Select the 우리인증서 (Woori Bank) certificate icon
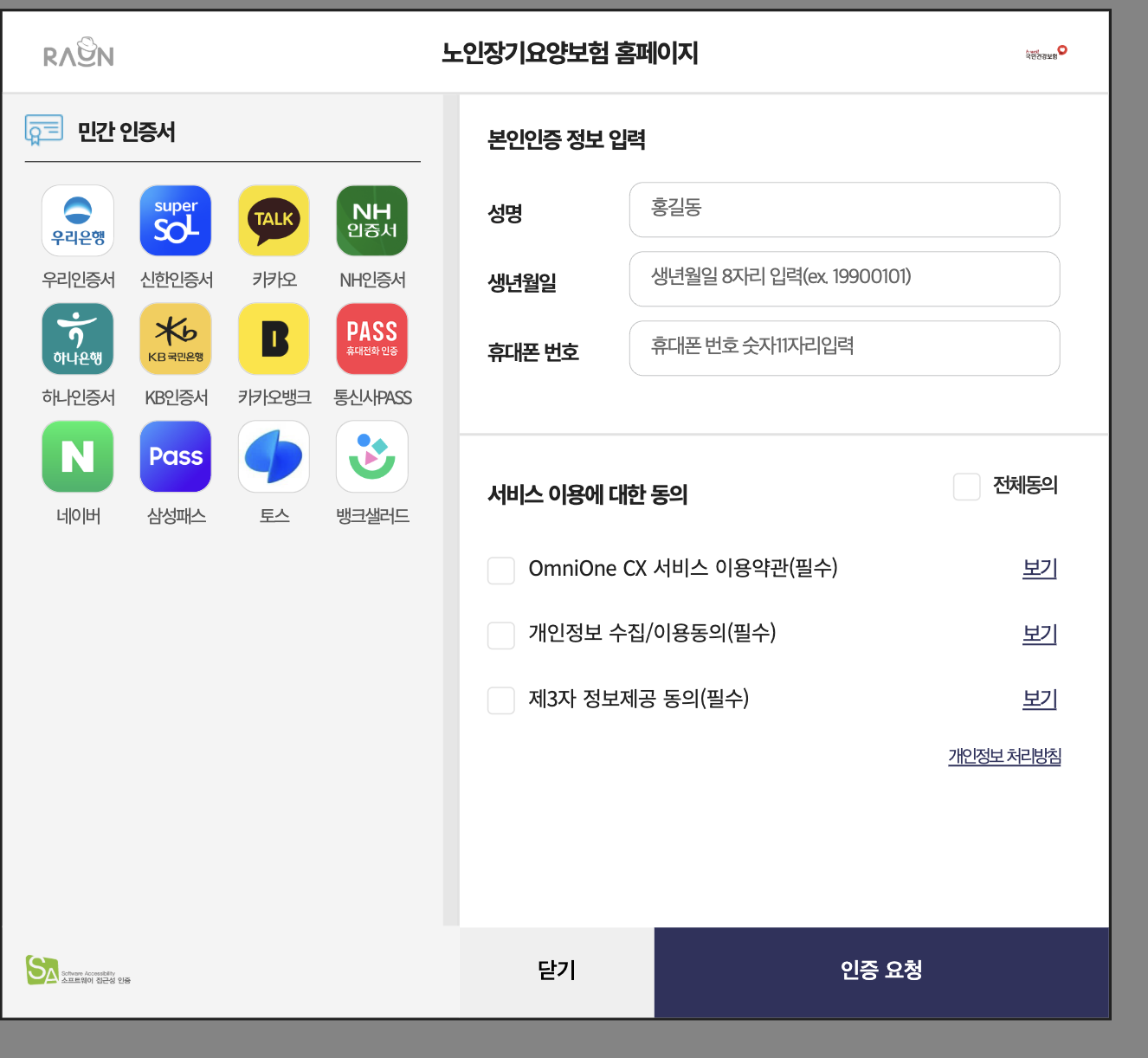The image size is (1148, 1058). click(x=78, y=221)
